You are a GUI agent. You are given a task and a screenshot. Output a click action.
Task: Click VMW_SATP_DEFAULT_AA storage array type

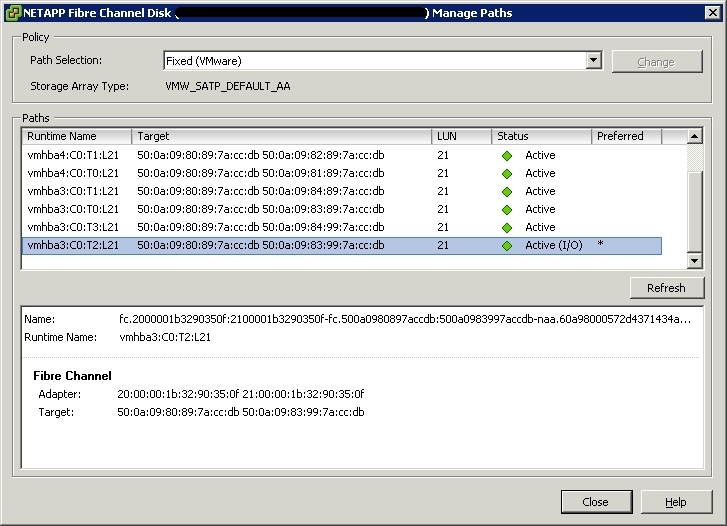[x=228, y=86]
